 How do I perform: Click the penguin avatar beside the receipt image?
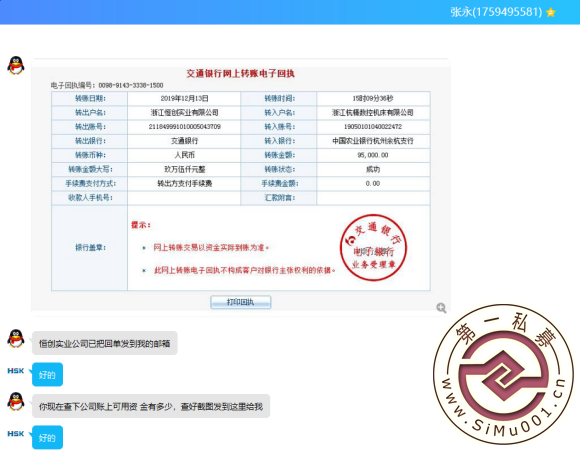[16, 65]
